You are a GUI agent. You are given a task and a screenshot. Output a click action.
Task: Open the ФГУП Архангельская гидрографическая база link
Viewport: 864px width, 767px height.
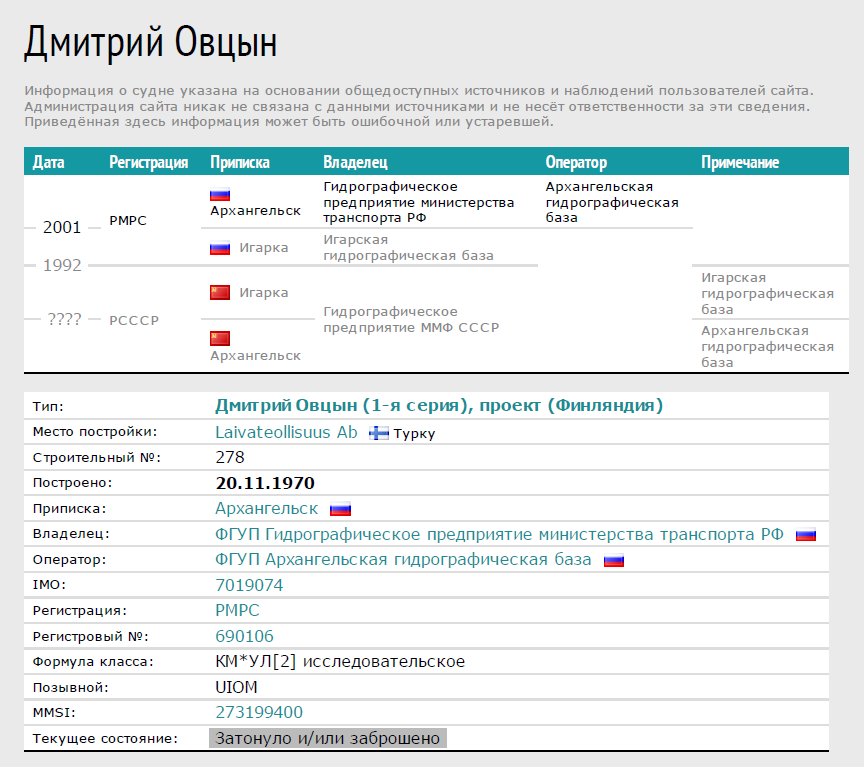tap(403, 560)
